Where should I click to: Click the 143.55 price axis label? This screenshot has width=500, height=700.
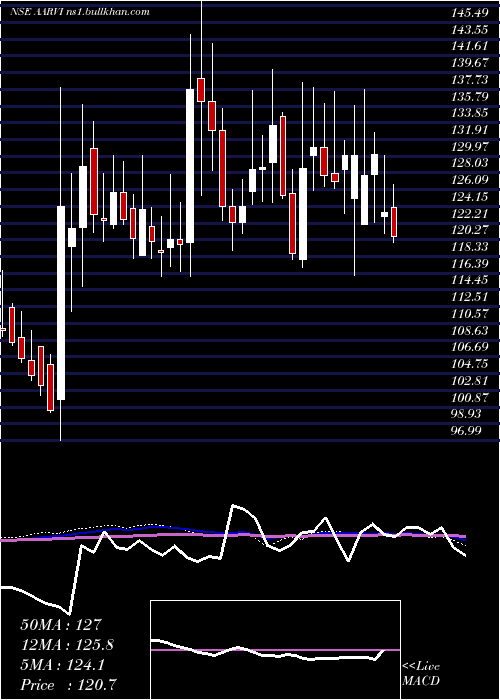tap(469, 29)
